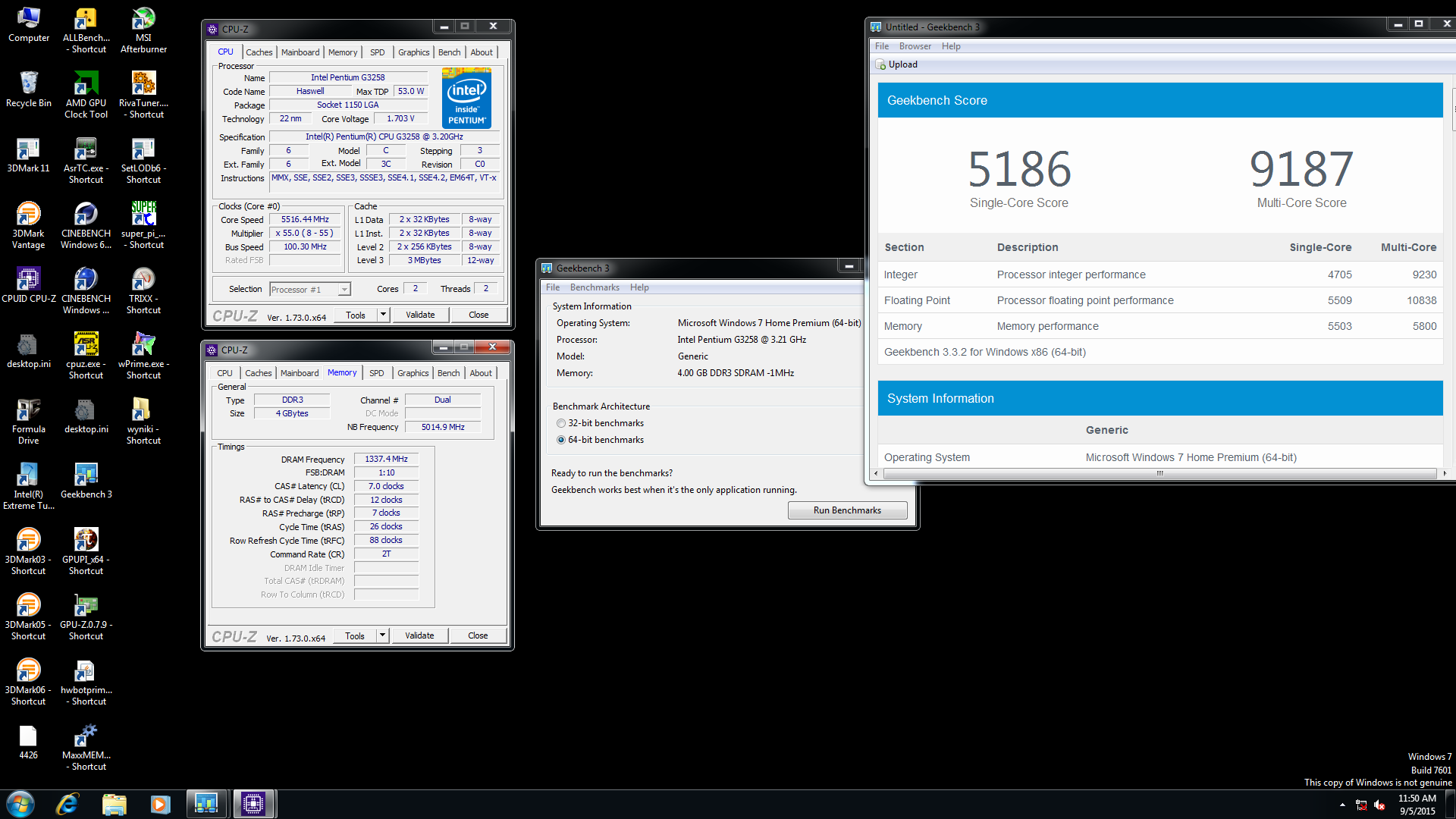Expand Tools dropdown arrow in top CPU-Z
Viewport: 1456px width, 819px height.
383,314
